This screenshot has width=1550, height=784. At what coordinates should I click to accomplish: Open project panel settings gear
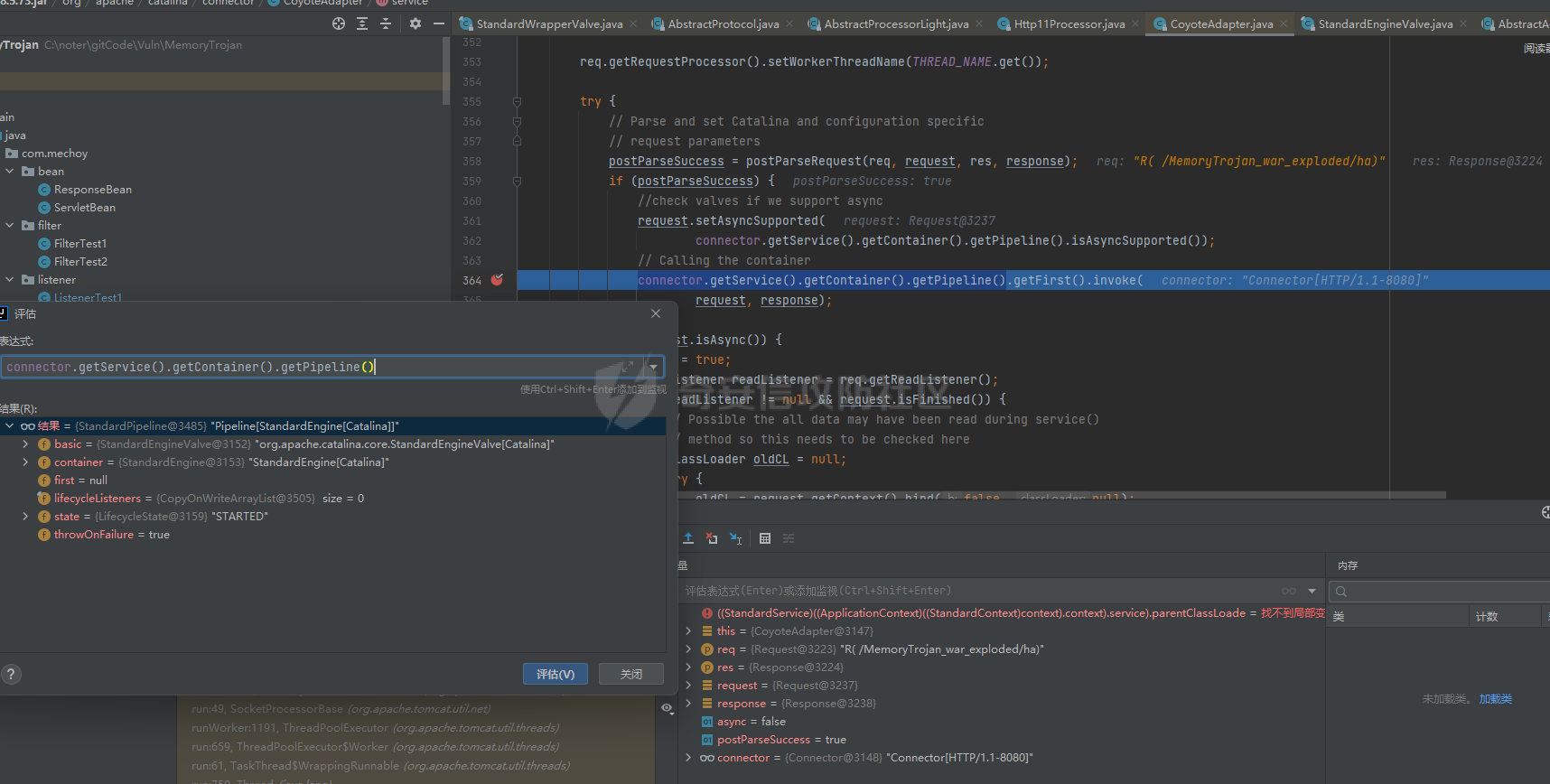416,23
